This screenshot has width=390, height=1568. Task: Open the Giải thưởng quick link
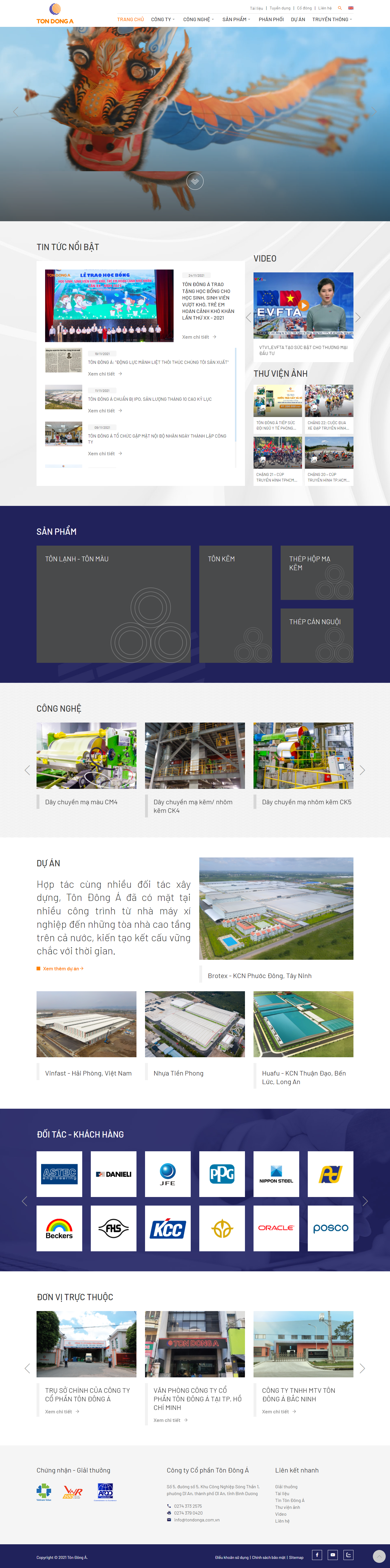286,1487
